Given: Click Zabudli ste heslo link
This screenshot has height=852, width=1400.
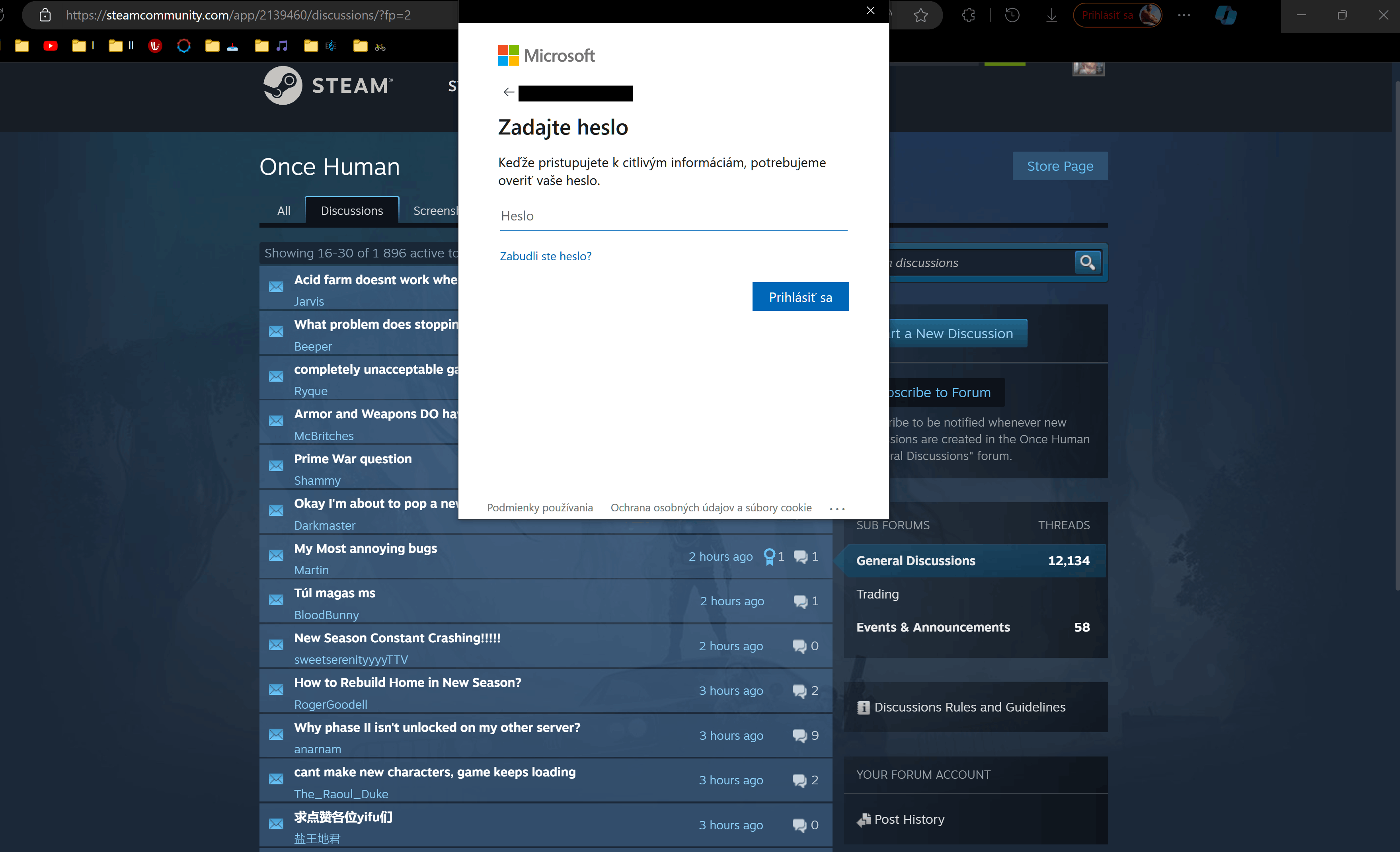Looking at the screenshot, I should click(546, 256).
